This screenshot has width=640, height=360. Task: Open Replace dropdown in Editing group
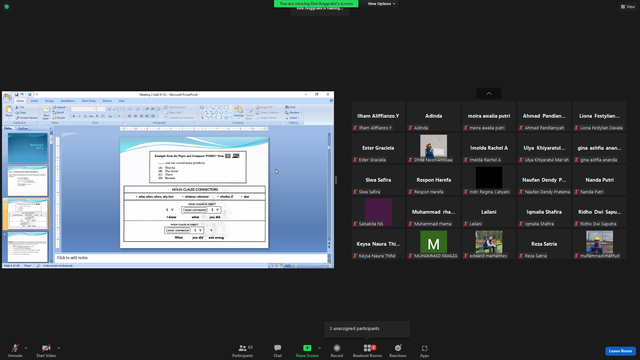293,112
